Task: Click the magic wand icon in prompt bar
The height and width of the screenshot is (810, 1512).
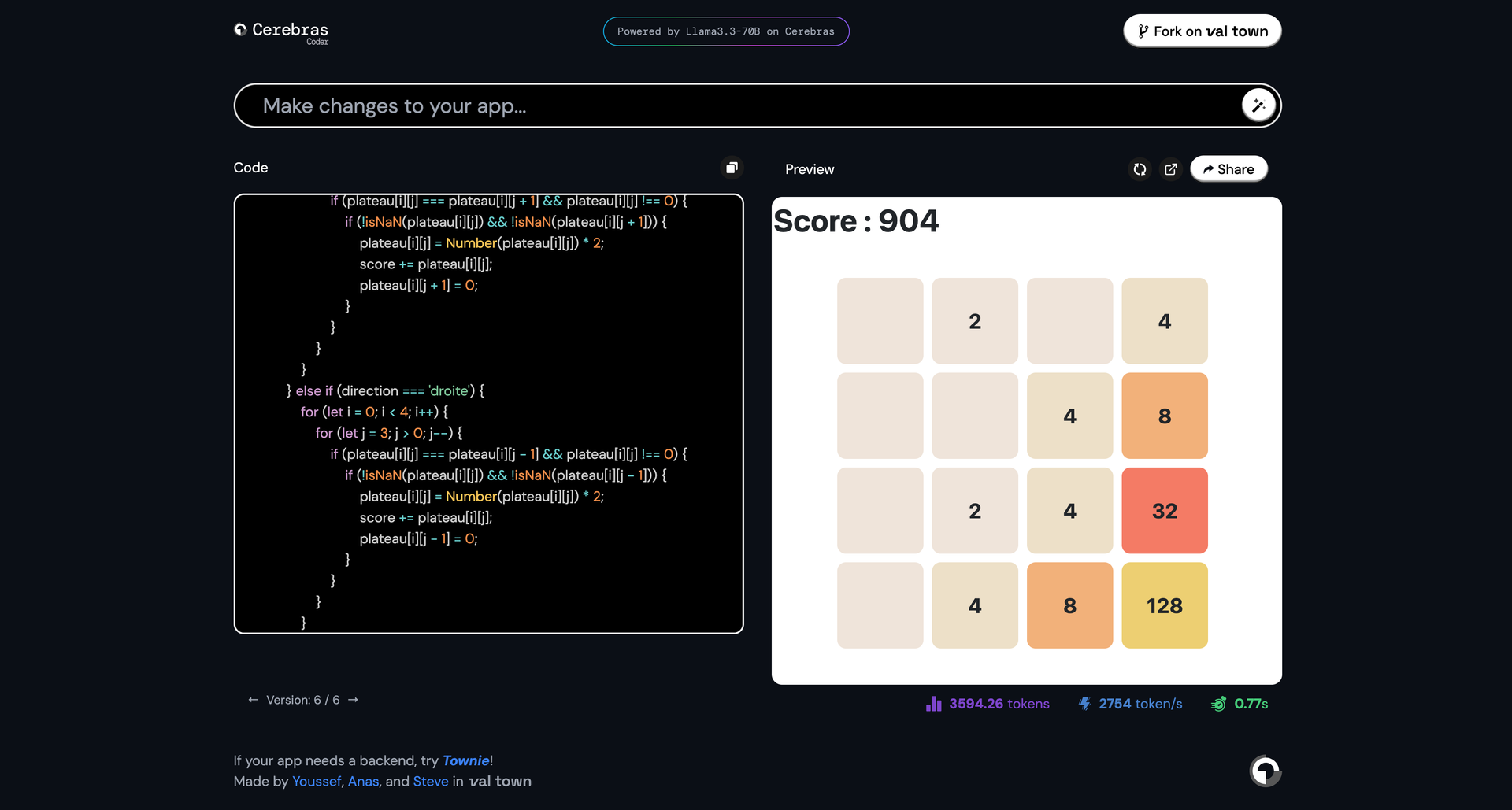Action: (x=1258, y=105)
